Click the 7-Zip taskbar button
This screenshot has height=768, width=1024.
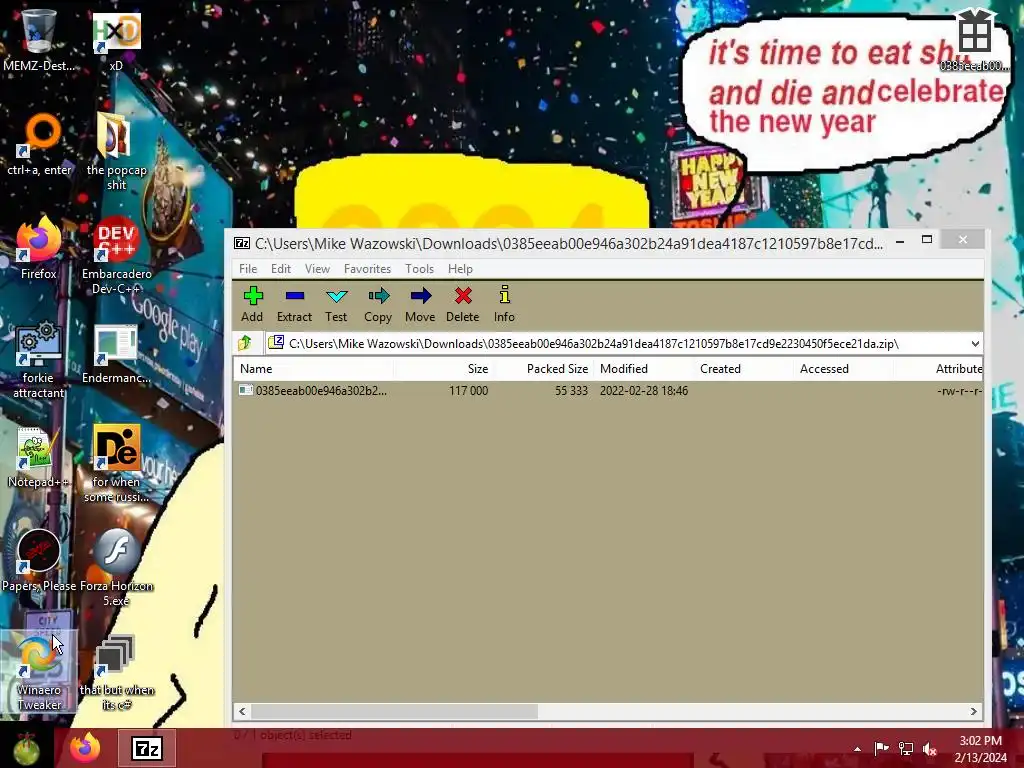coord(147,748)
